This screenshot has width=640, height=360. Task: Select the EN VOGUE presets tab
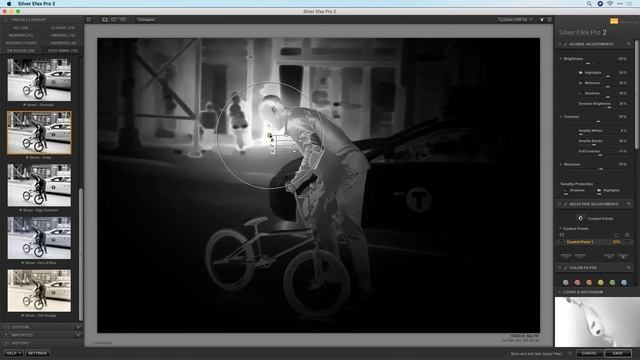pos(21,51)
